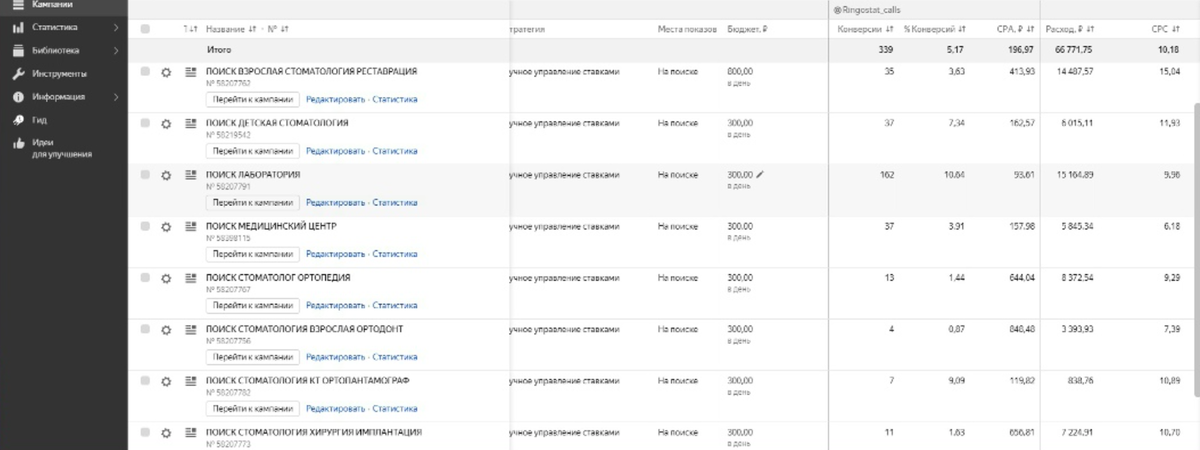
Task: Click the Места показов column header
Action: pyautogui.click(x=687, y=29)
